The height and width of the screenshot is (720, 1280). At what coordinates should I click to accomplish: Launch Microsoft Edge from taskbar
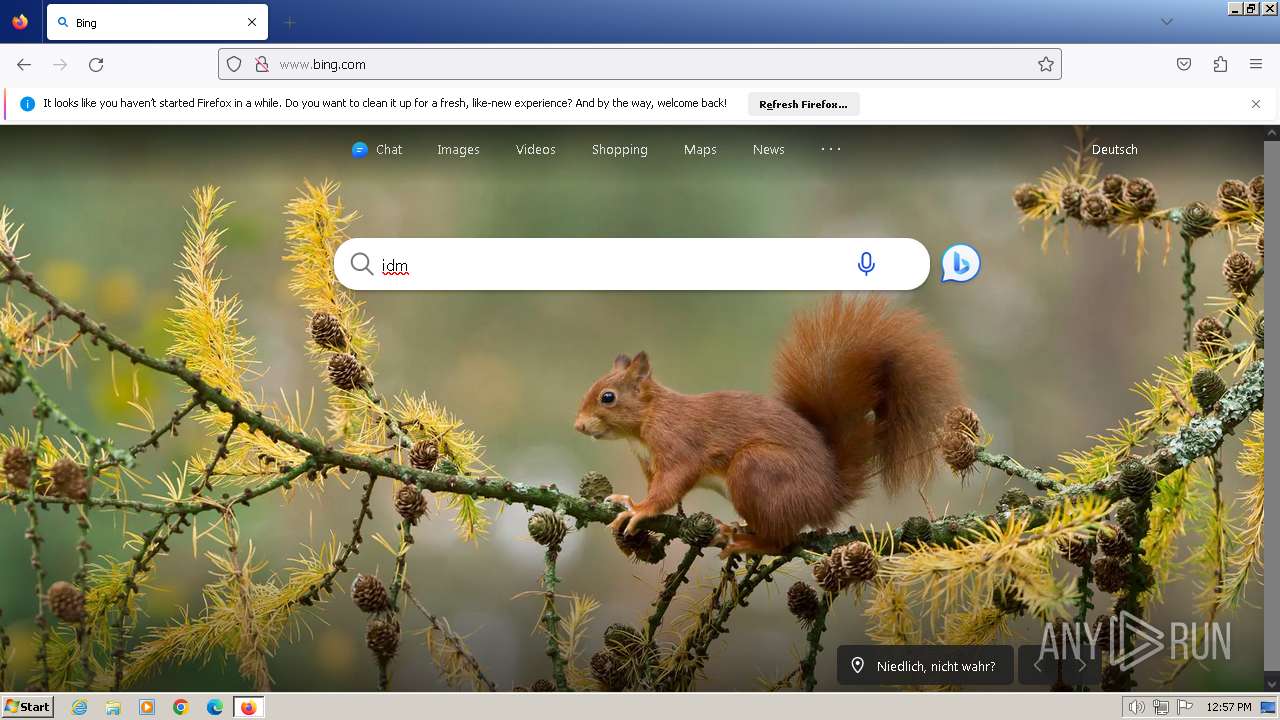215,707
